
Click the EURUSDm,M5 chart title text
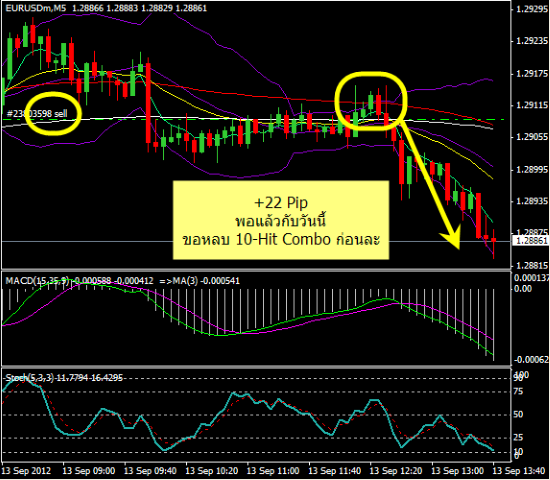tap(36, 8)
